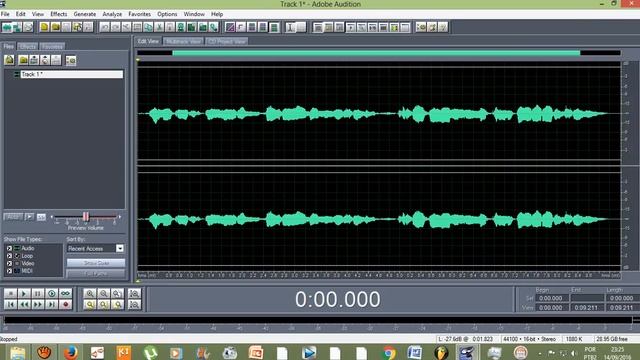Click the CD Project View toolbar icon
640x360 pixels.
tap(28, 27)
